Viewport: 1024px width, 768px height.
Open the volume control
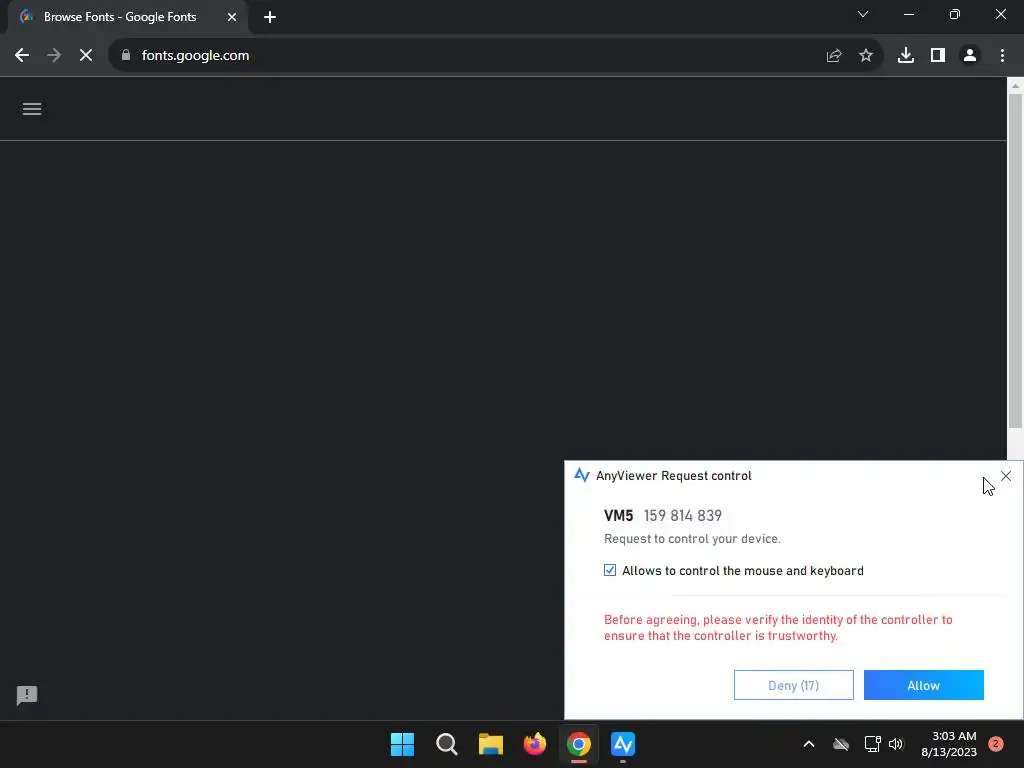(896, 744)
